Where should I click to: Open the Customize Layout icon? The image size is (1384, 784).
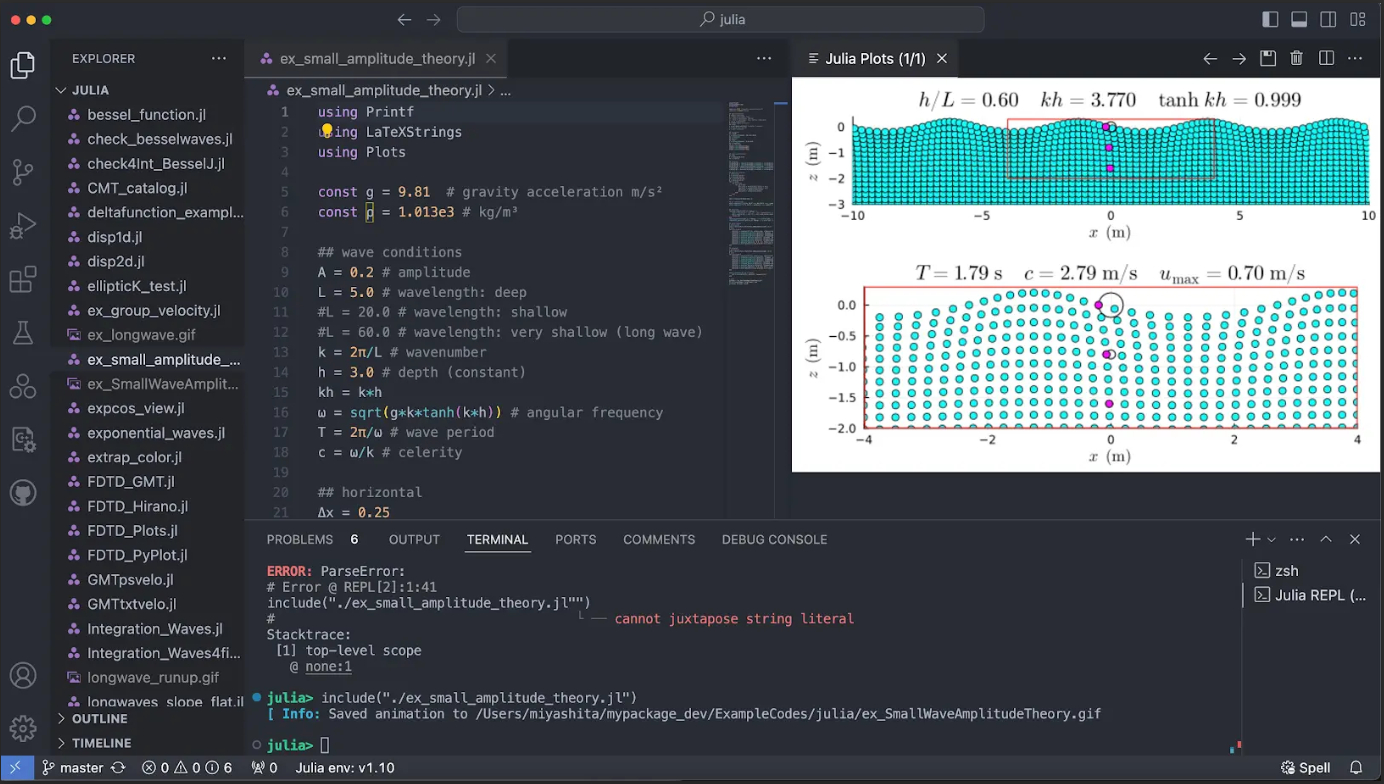click(1357, 19)
